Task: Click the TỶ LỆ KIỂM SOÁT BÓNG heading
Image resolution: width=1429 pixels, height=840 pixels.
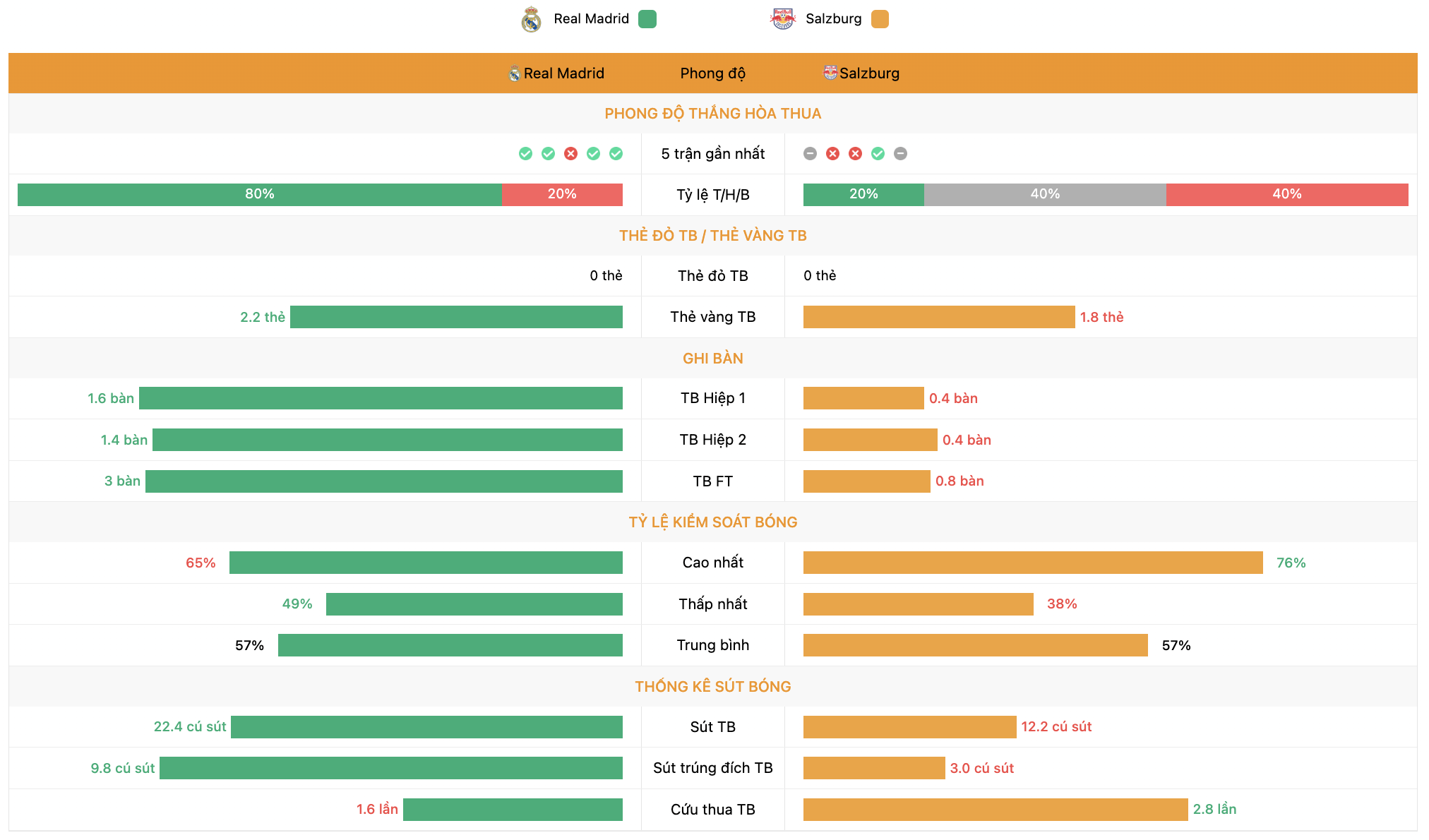Action: tap(712, 522)
